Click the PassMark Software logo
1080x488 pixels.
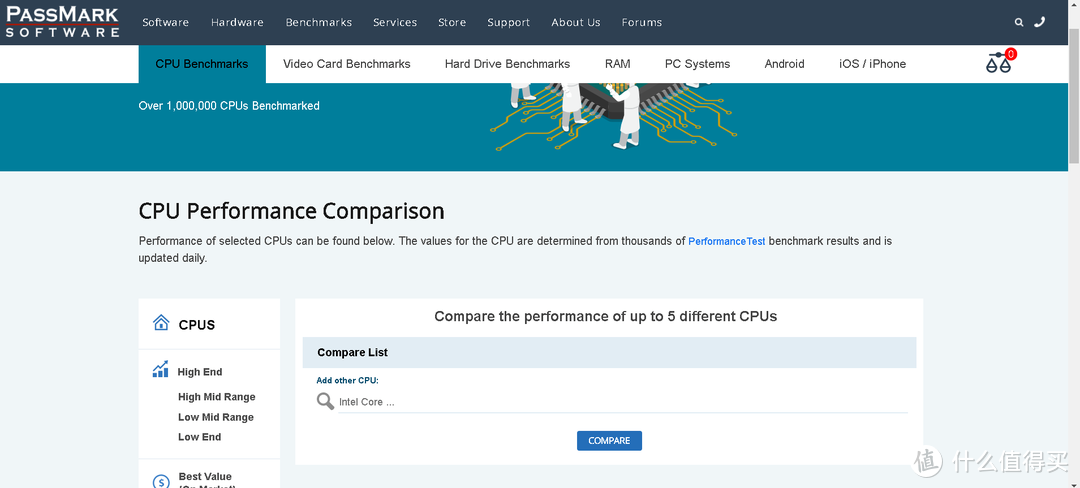pos(63,21)
